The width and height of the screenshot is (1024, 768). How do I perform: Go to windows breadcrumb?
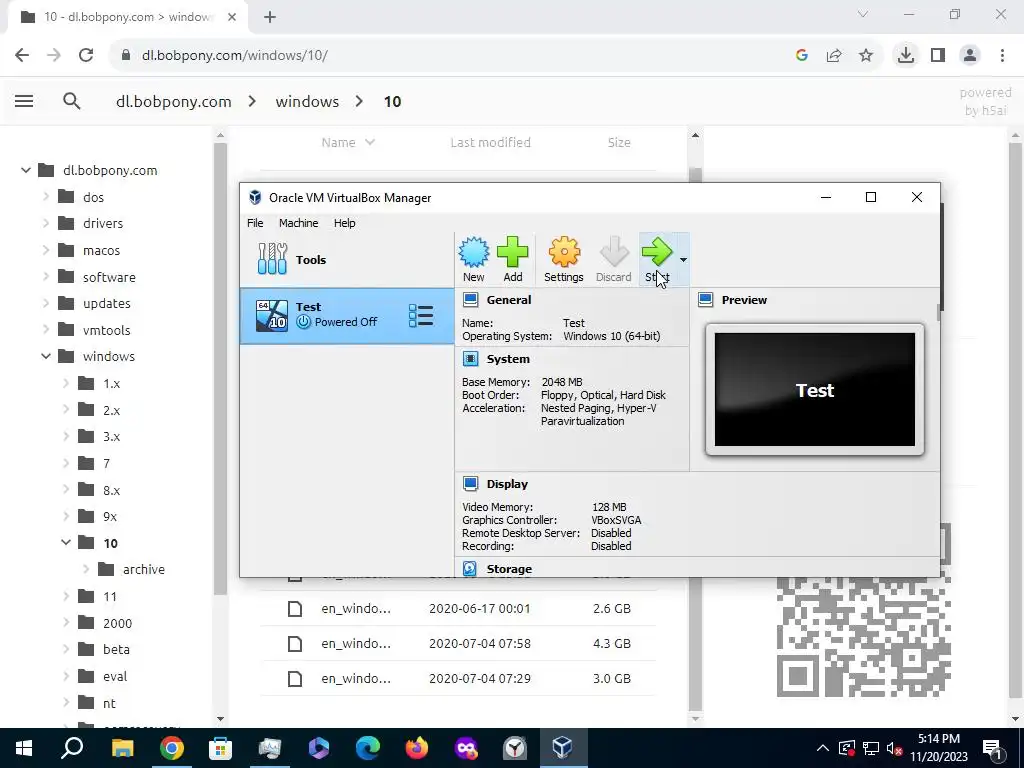click(307, 102)
